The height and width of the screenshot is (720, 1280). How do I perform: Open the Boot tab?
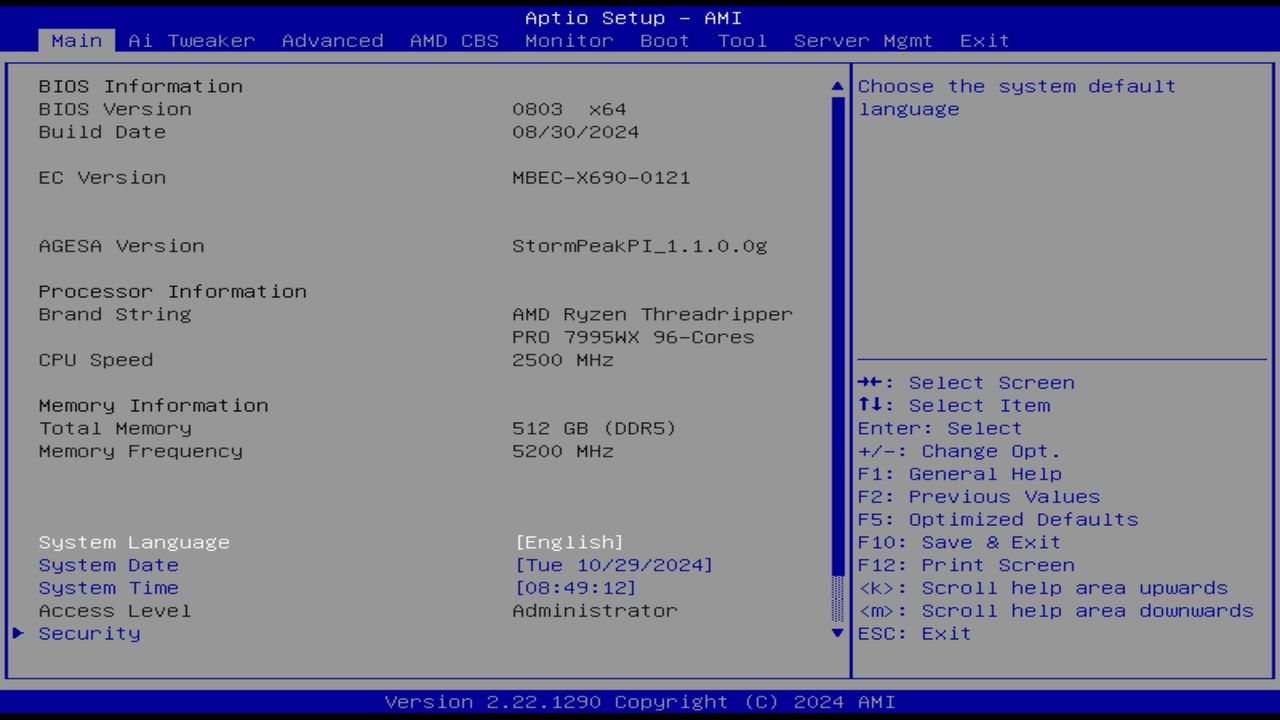[x=665, y=41]
